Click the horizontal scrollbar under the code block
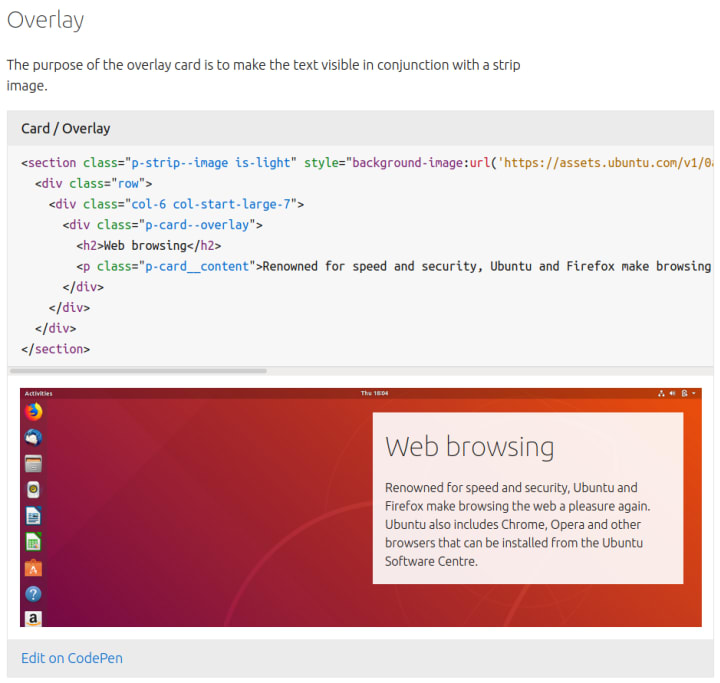This screenshot has width=720, height=683. [138, 371]
